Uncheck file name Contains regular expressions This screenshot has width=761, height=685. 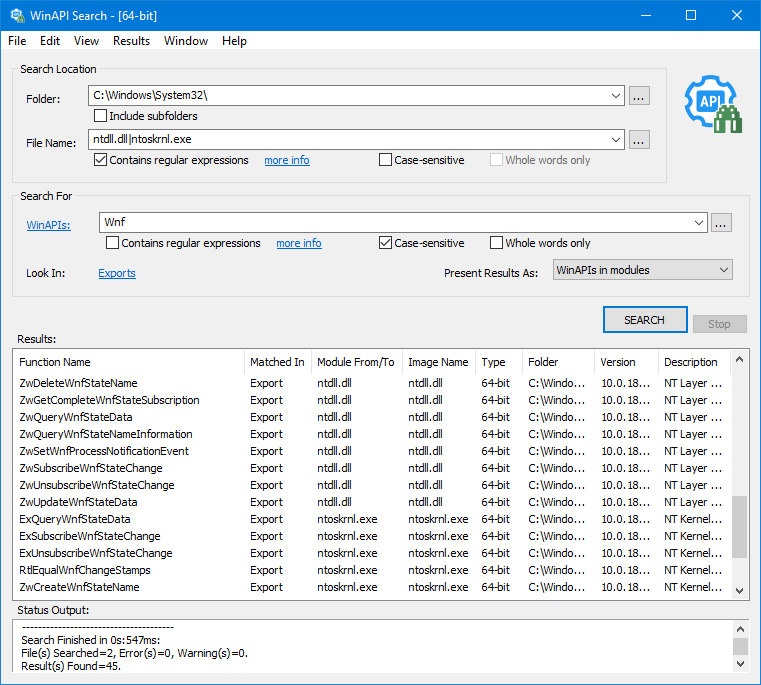tap(101, 160)
